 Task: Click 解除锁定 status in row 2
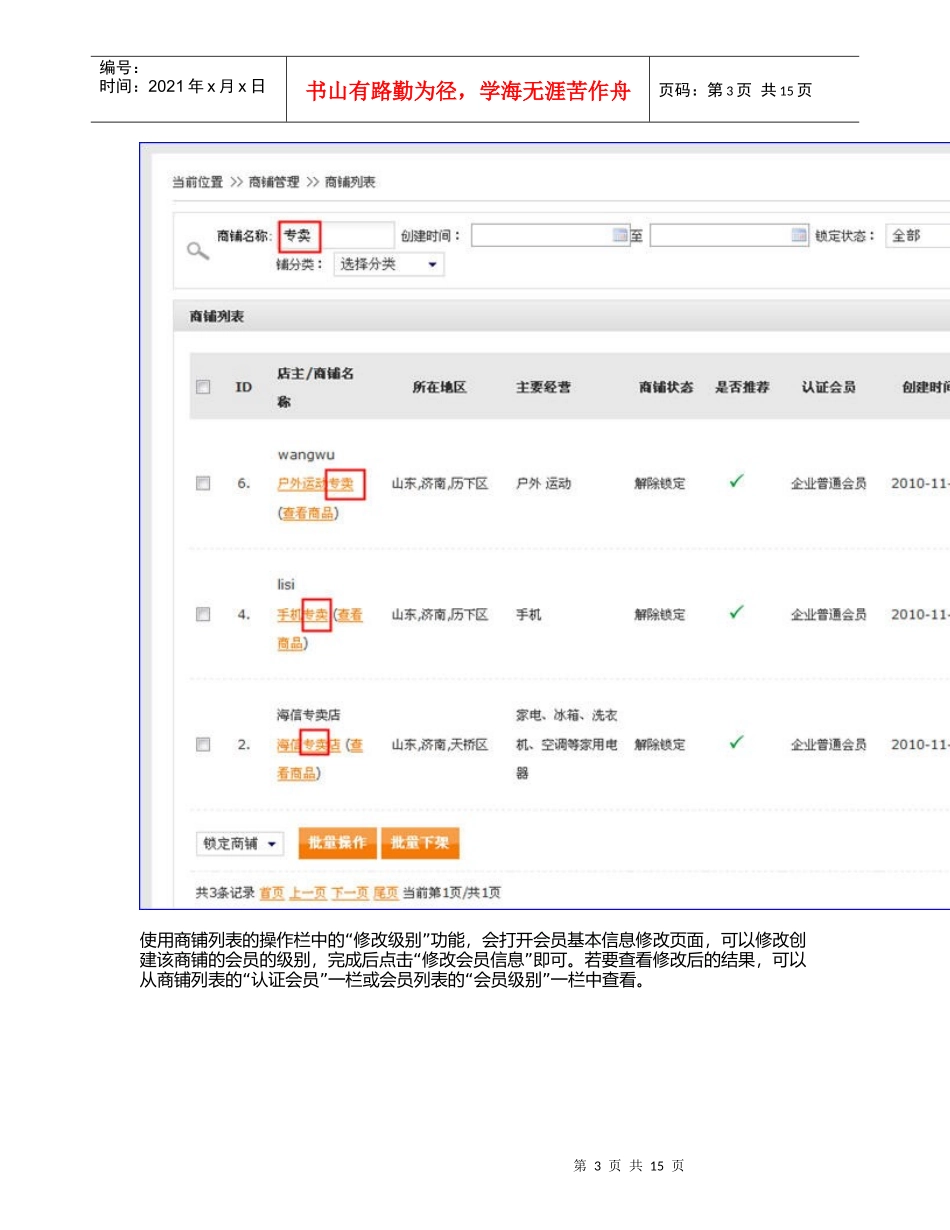click(x=660, y=745)
